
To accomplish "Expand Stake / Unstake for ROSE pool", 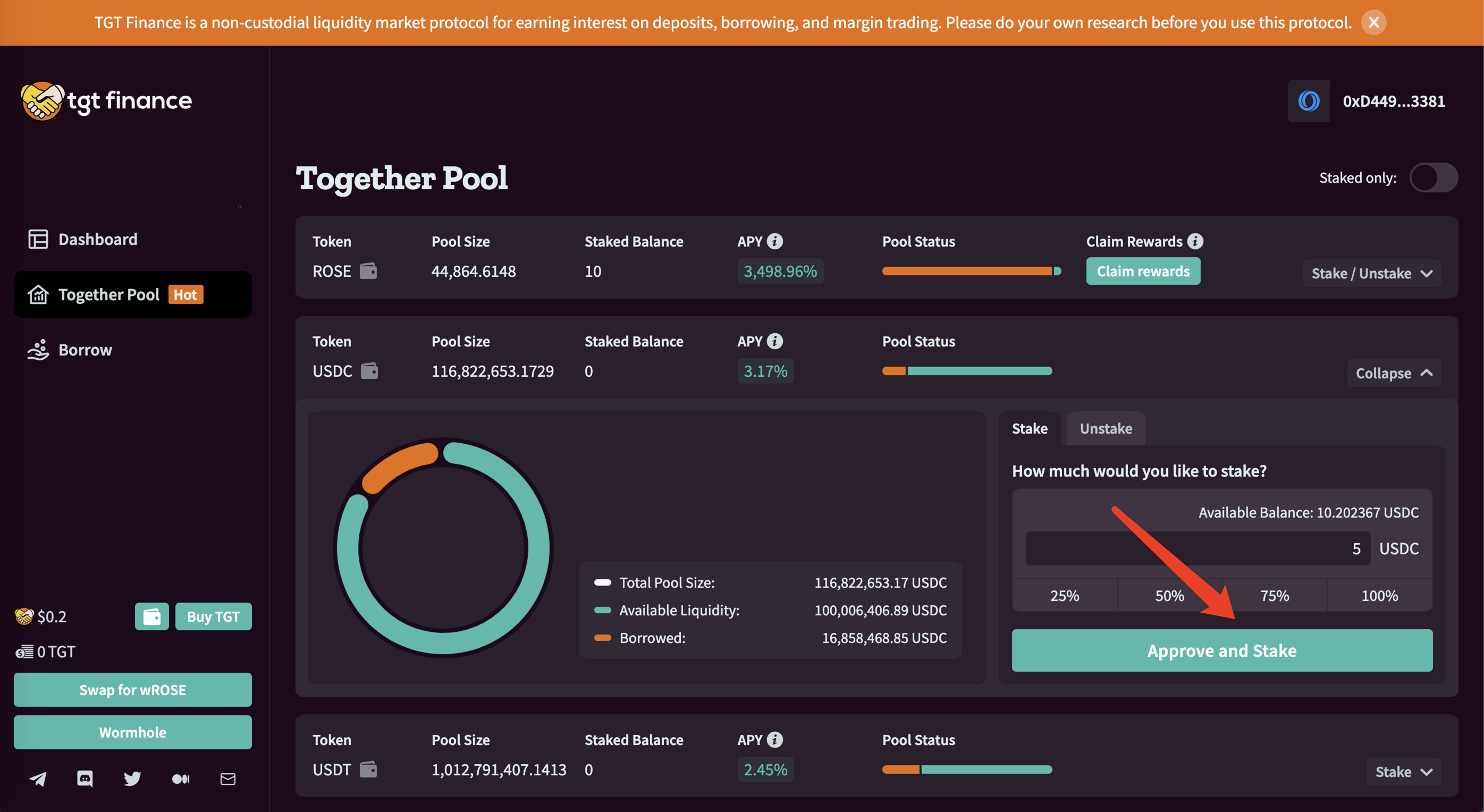I will (1372, 273).
